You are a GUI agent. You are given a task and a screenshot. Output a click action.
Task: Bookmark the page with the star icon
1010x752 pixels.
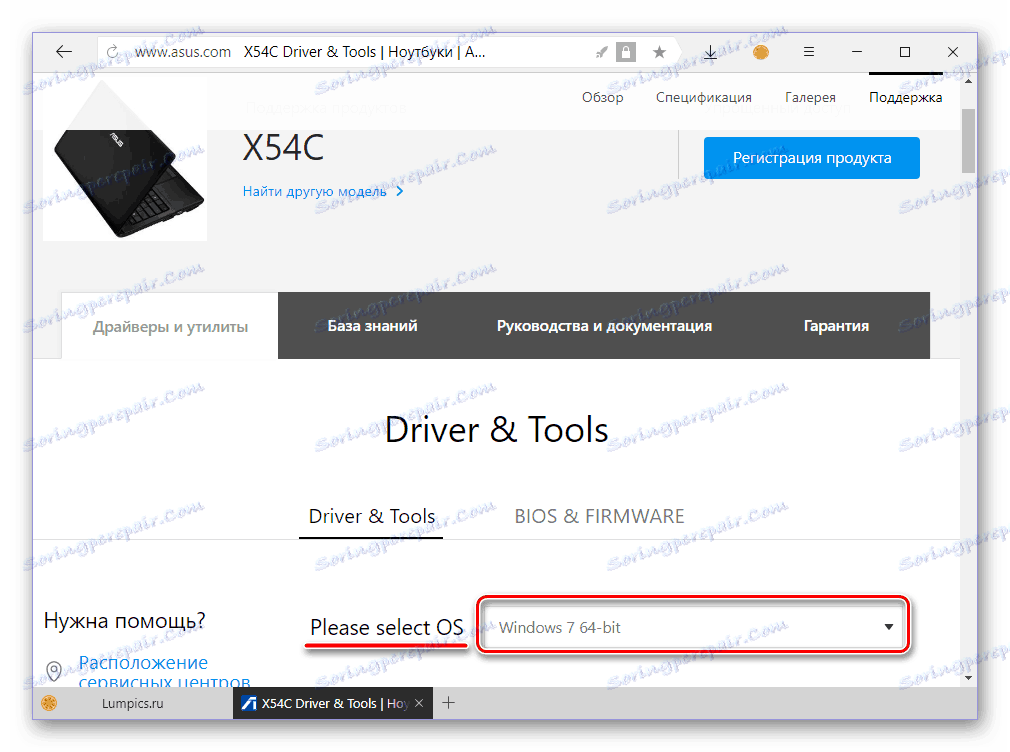(x=659, y=52)
